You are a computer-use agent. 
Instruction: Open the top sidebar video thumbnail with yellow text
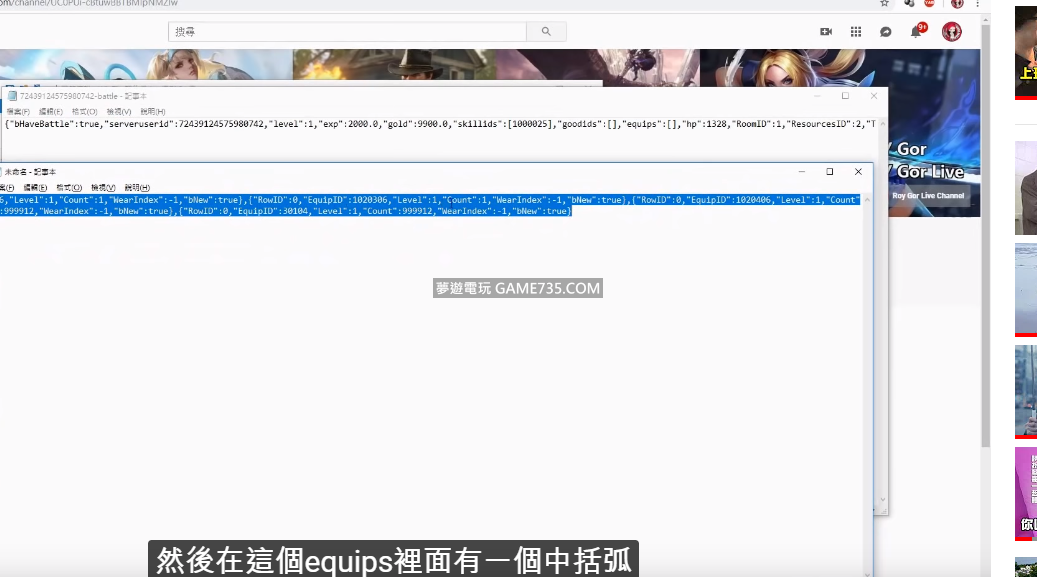click(1026, 53)
